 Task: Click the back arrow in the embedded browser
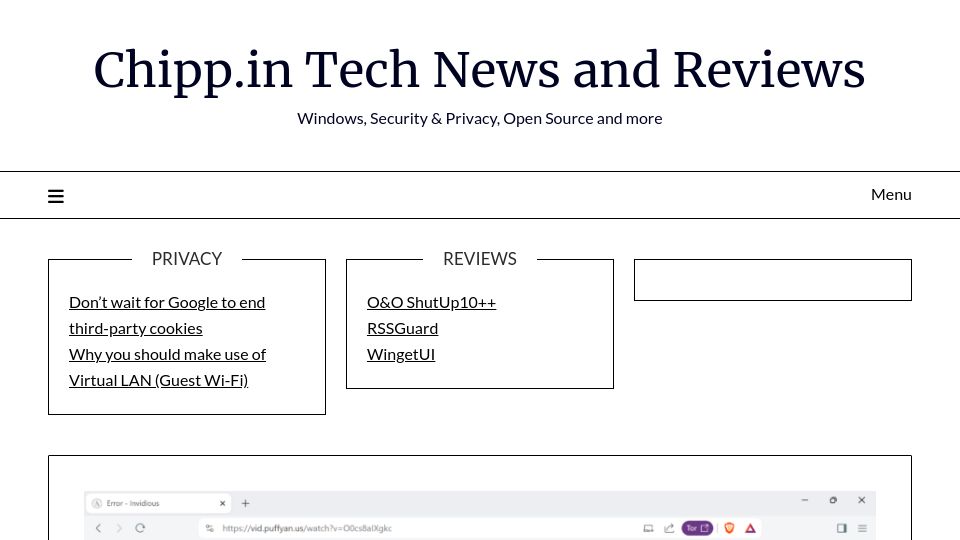pyautogui.click(x=98, y=528)
